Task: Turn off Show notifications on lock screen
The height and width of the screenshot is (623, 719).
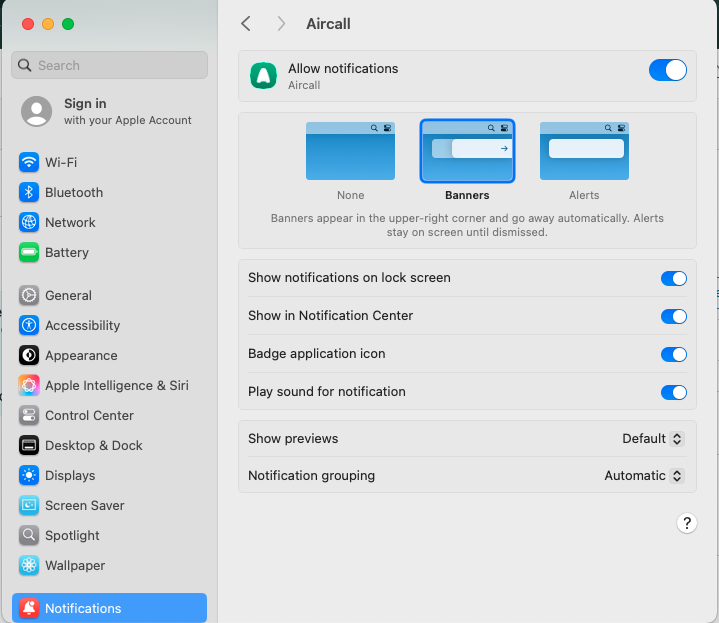Action: [673, 278]
